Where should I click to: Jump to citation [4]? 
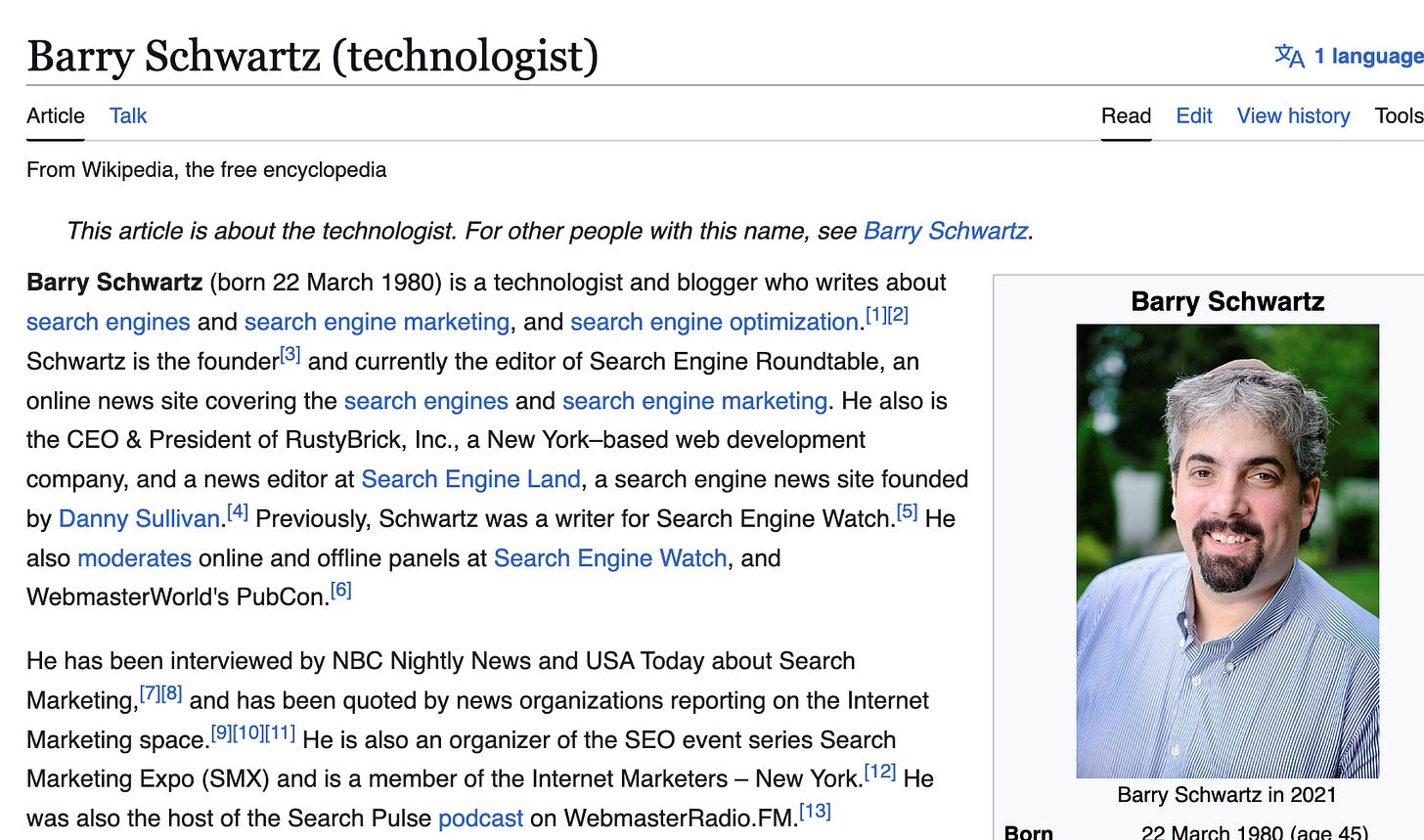(238, 511)
